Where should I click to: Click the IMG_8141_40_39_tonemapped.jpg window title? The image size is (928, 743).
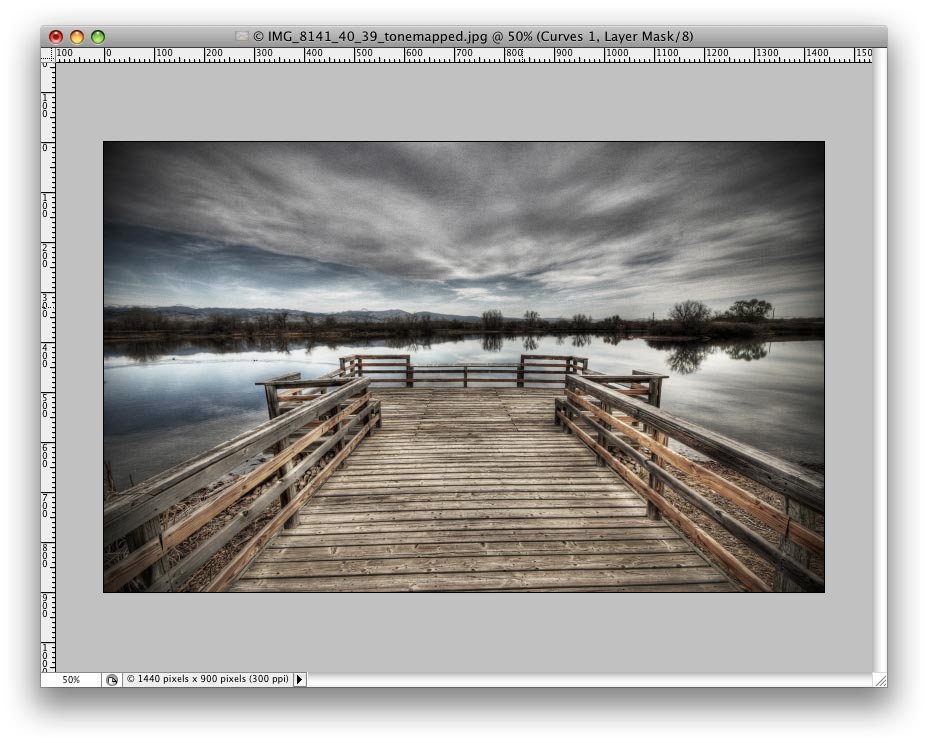point(473,37)
